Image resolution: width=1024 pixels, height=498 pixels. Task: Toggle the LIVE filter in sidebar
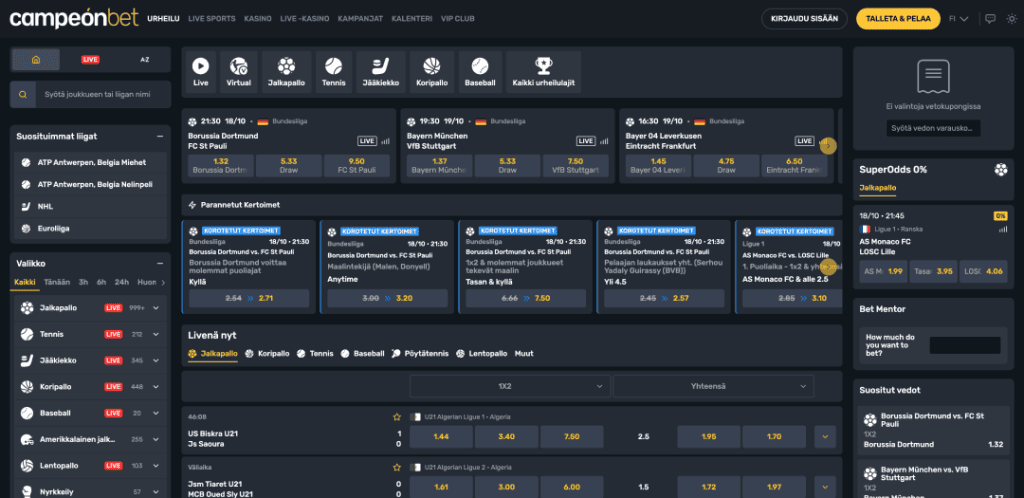pos(90,59)
